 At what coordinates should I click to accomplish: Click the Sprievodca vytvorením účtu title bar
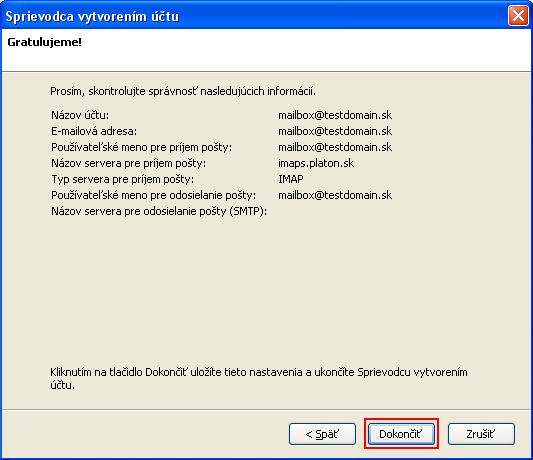(255, 16)
